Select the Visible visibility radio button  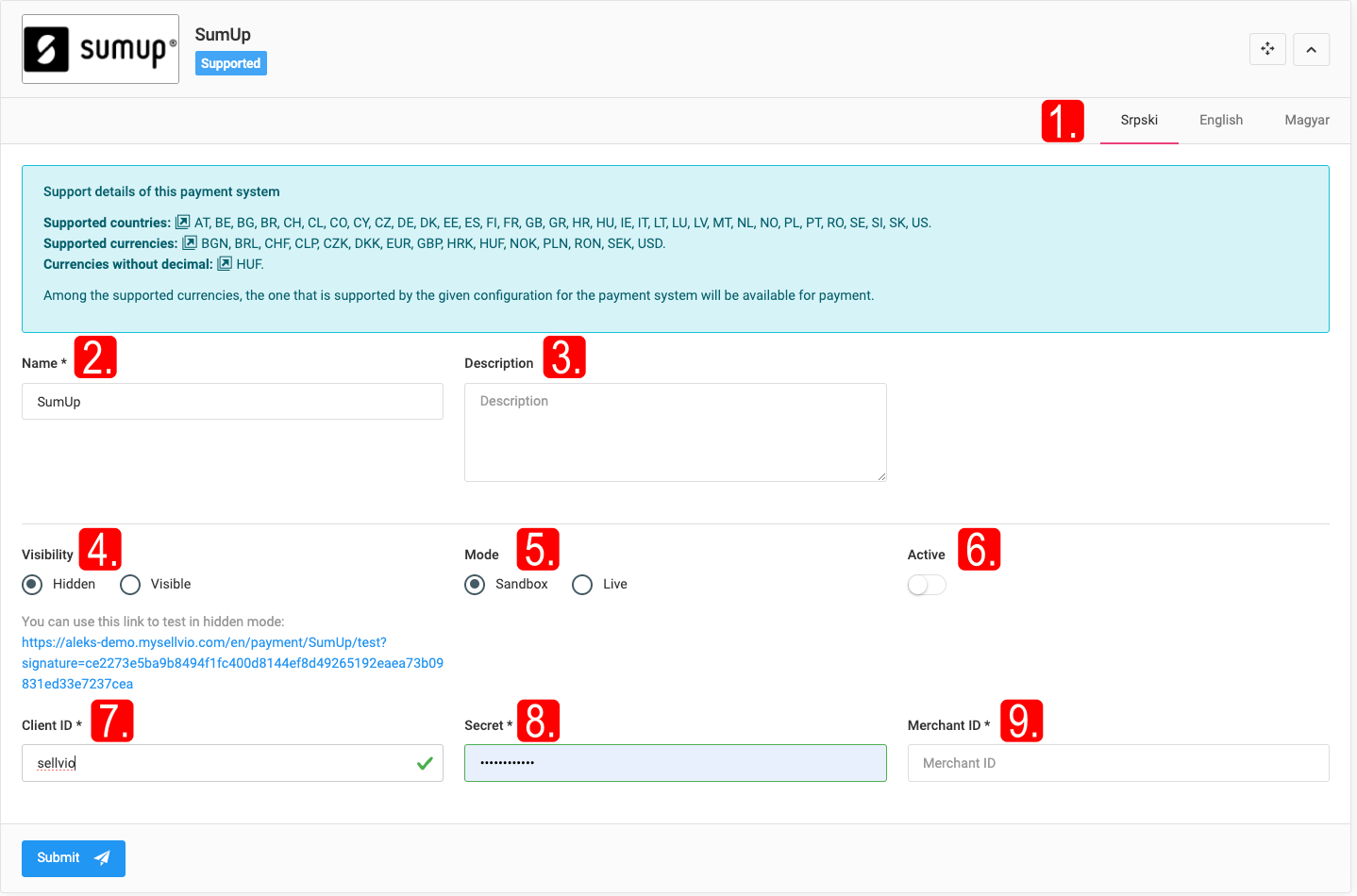(130, 585)
